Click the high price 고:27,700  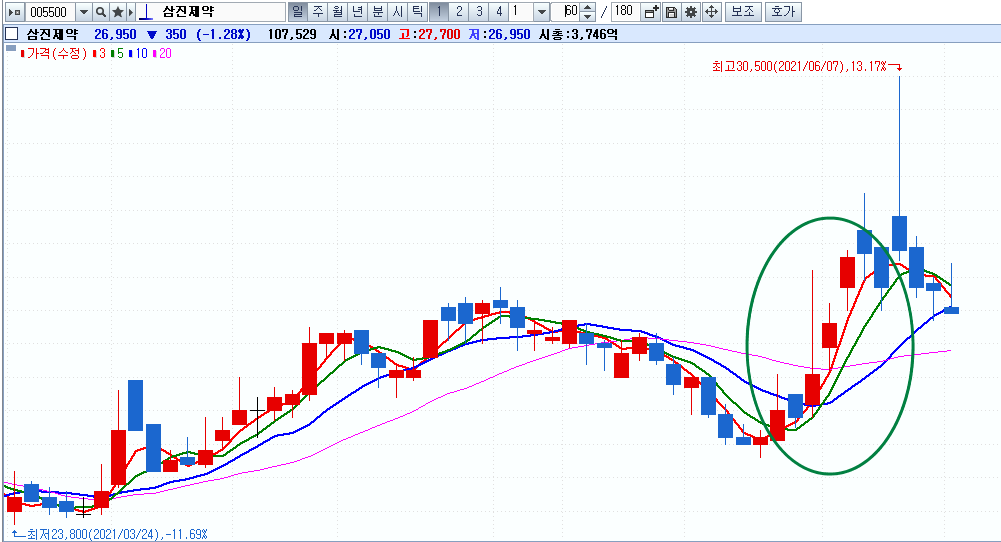point(430,34)
